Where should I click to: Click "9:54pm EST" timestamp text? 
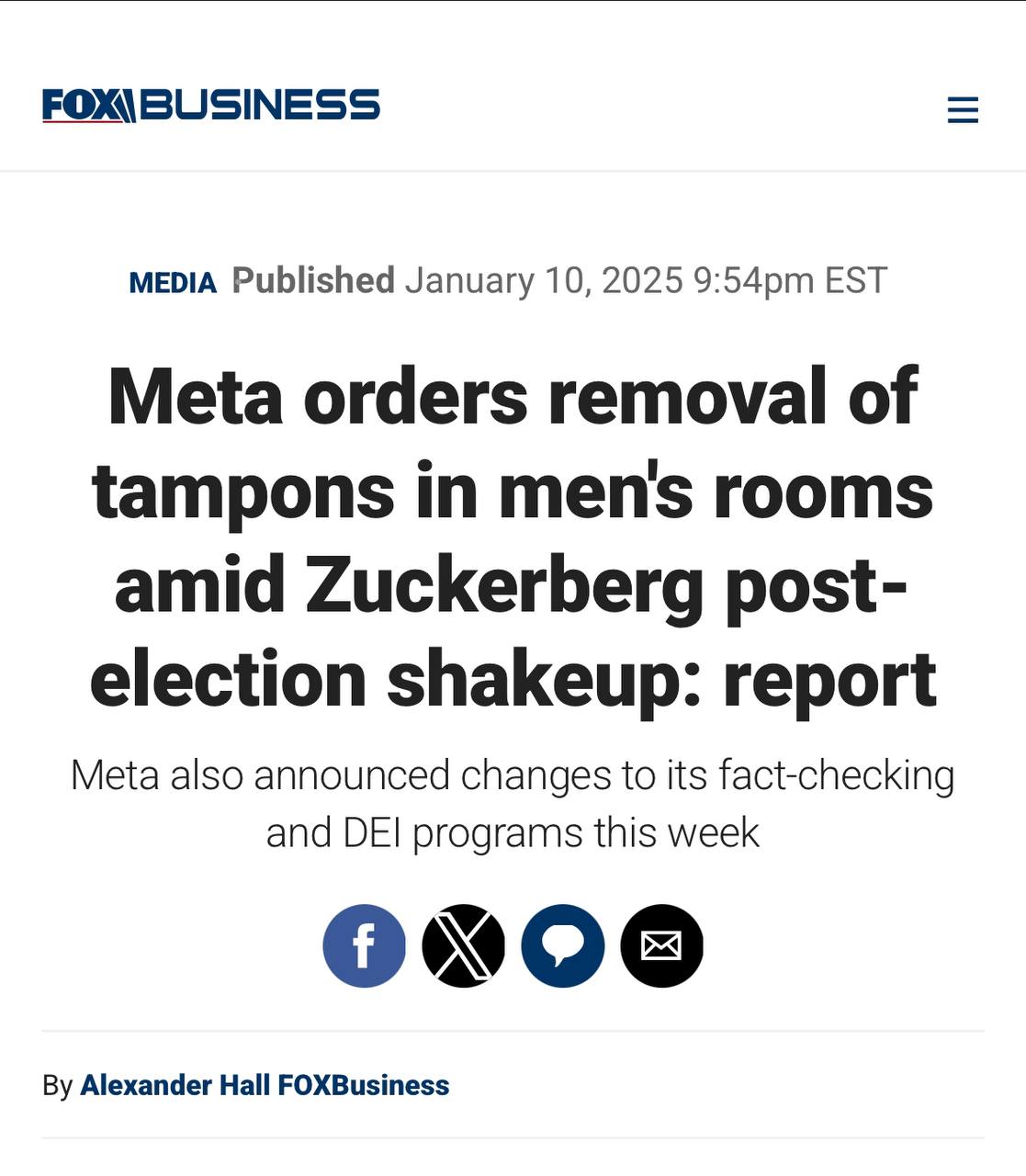pyautogui.click(x=790, y=281)
